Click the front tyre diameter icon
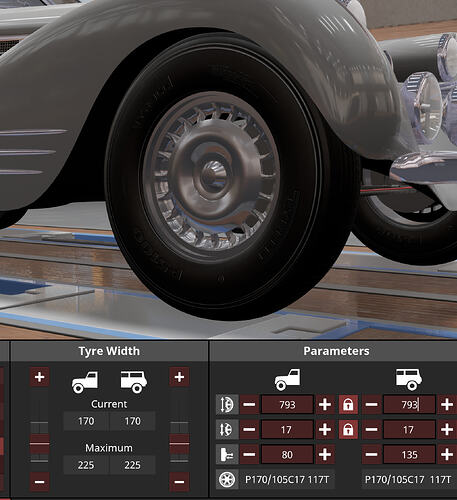The height and width of the screenshot is (500, 457). click(x=227, y=405)
